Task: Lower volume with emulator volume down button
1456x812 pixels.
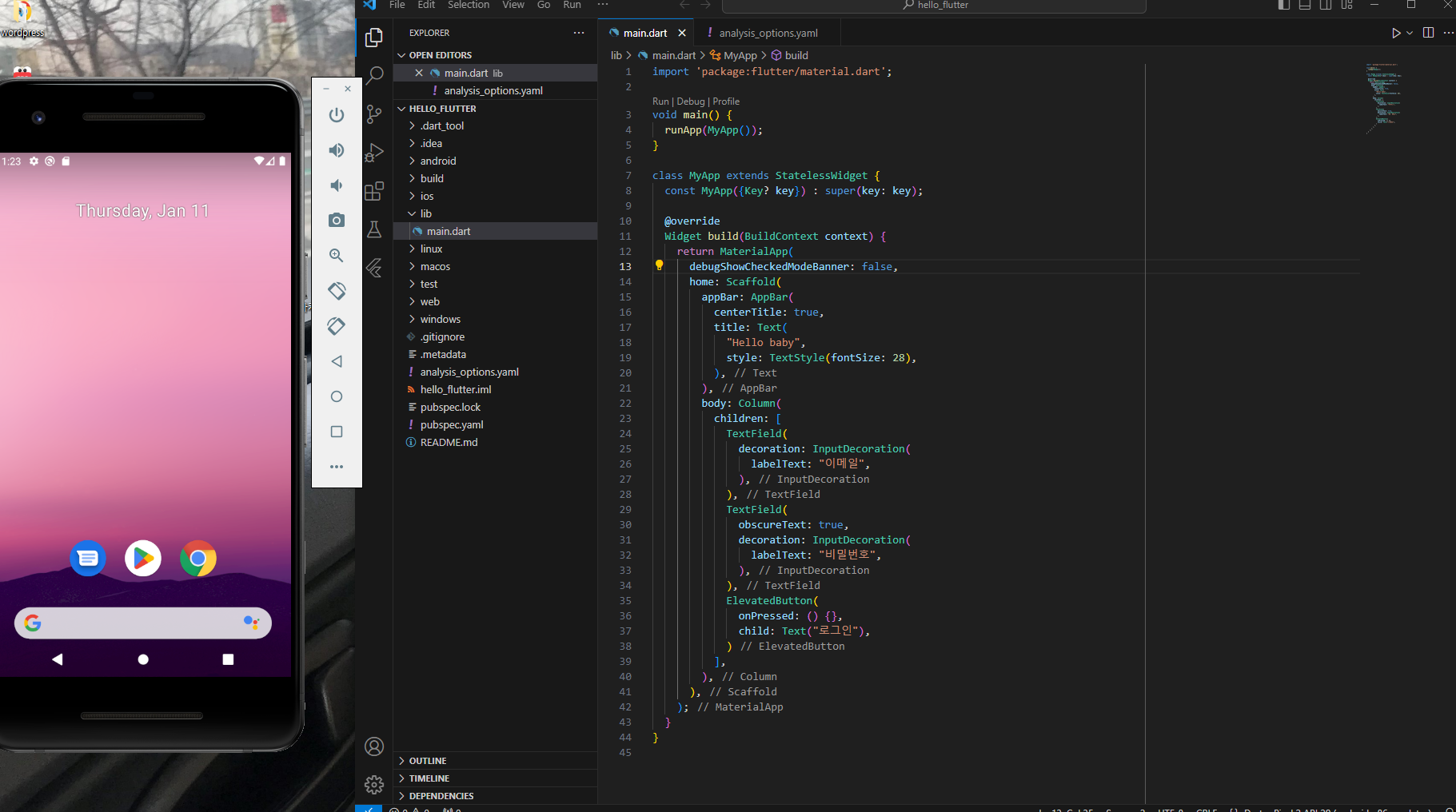Action: (x=337, y=185)
